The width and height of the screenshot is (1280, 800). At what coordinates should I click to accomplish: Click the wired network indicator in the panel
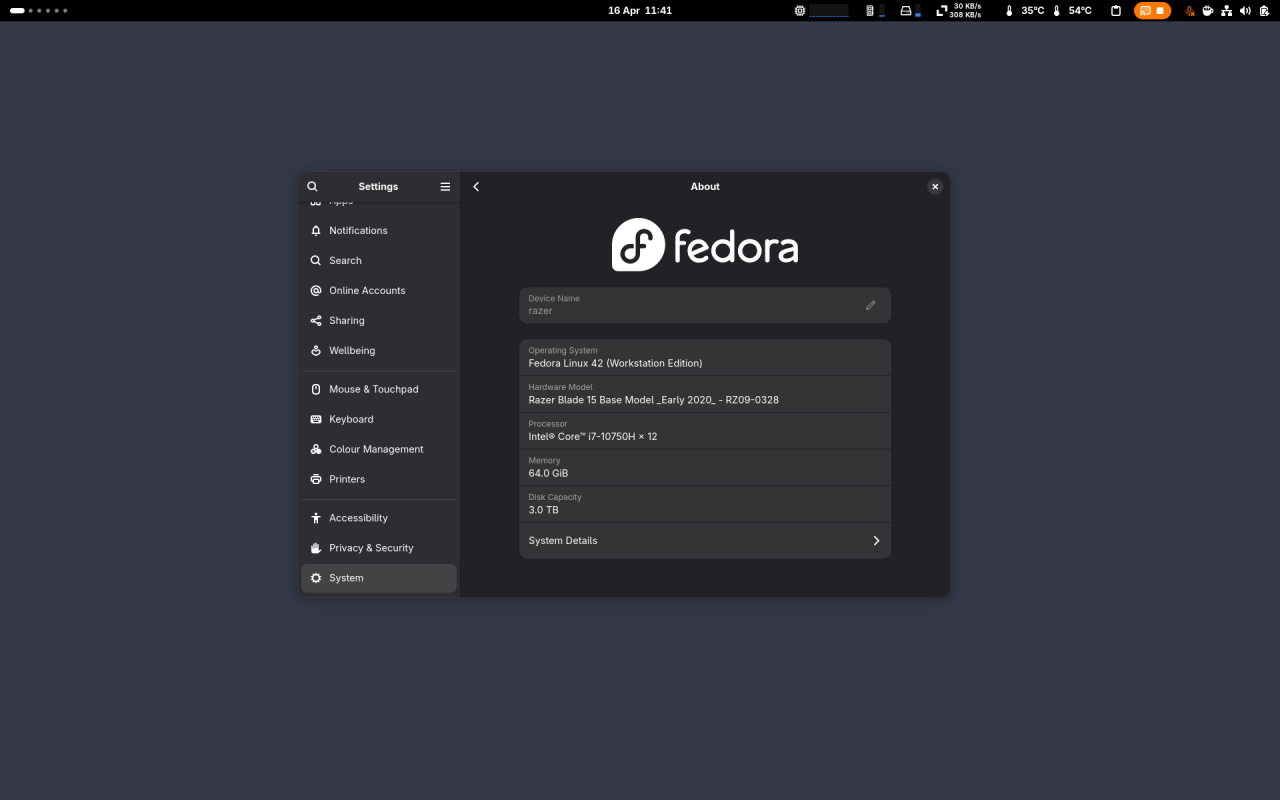pos(1226,11)
